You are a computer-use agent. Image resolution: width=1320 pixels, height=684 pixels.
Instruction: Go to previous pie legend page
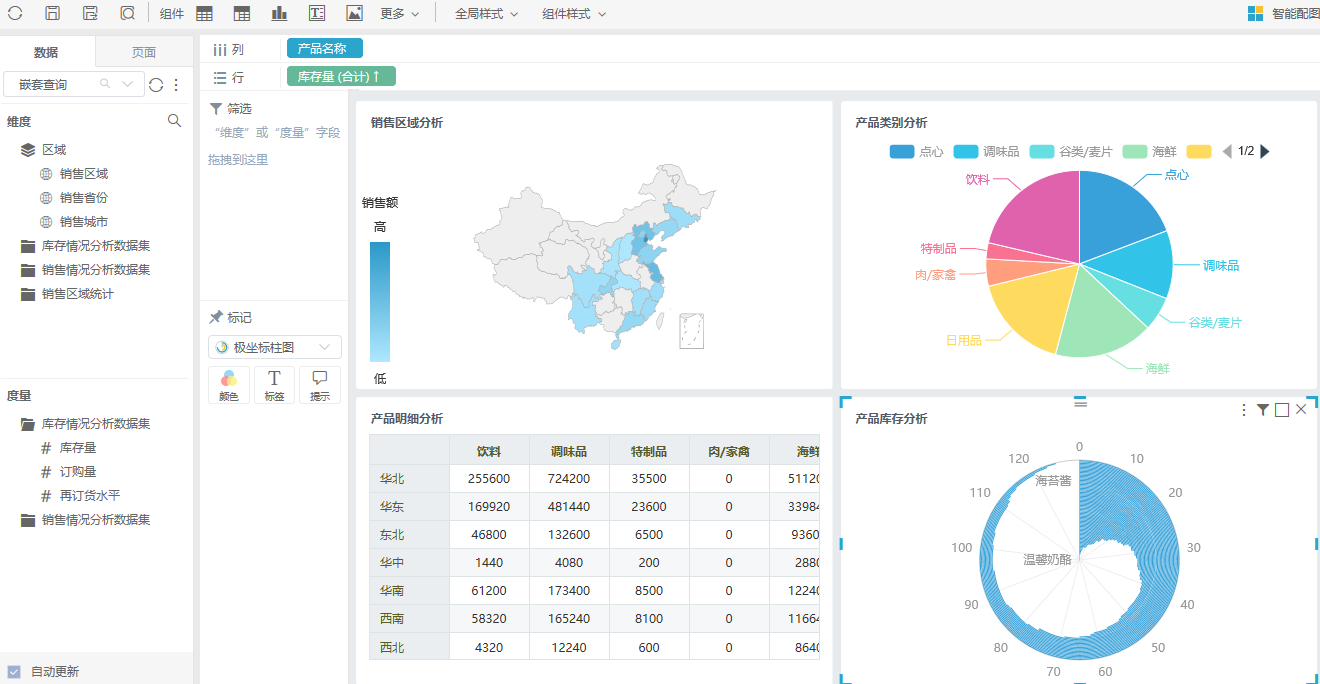pos(1227,152)
